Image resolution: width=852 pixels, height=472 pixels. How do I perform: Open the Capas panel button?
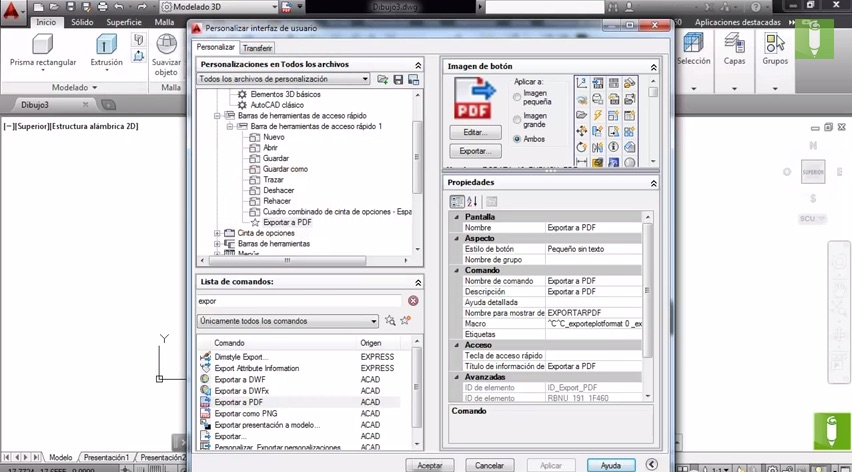coord(734,49)
